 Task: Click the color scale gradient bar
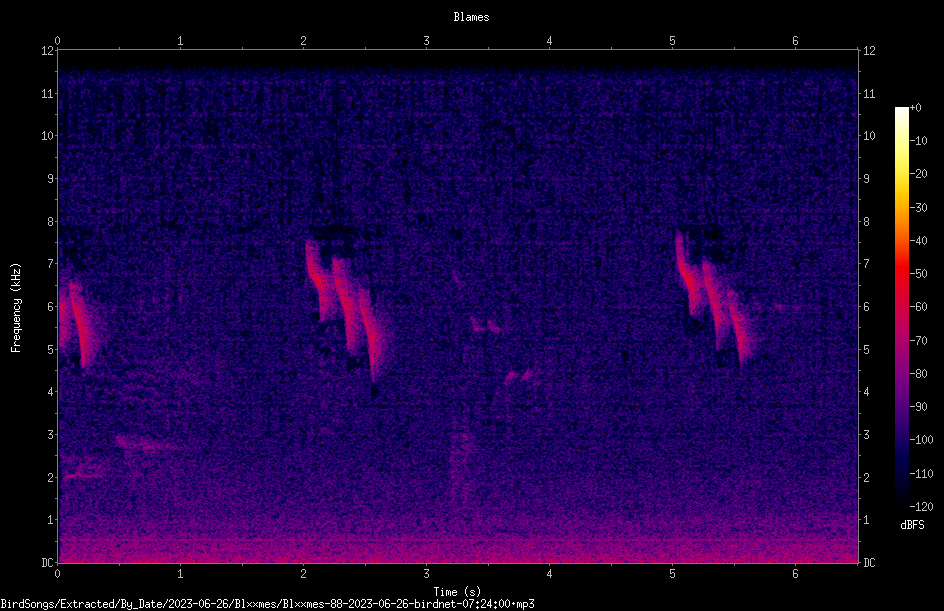click(901, 307)
